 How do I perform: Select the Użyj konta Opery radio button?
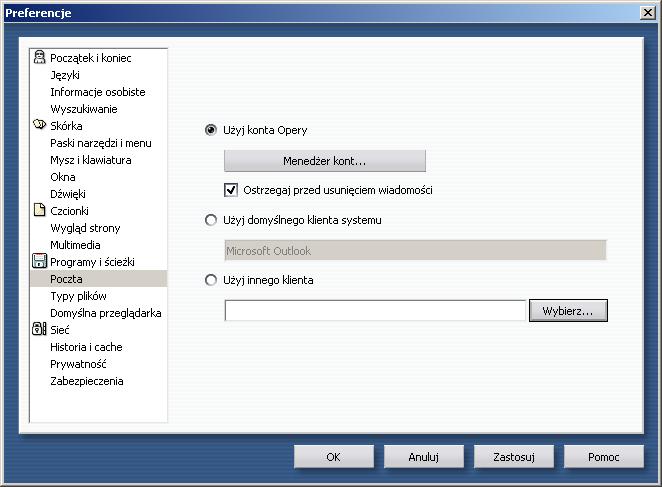[x=211, y=130]
